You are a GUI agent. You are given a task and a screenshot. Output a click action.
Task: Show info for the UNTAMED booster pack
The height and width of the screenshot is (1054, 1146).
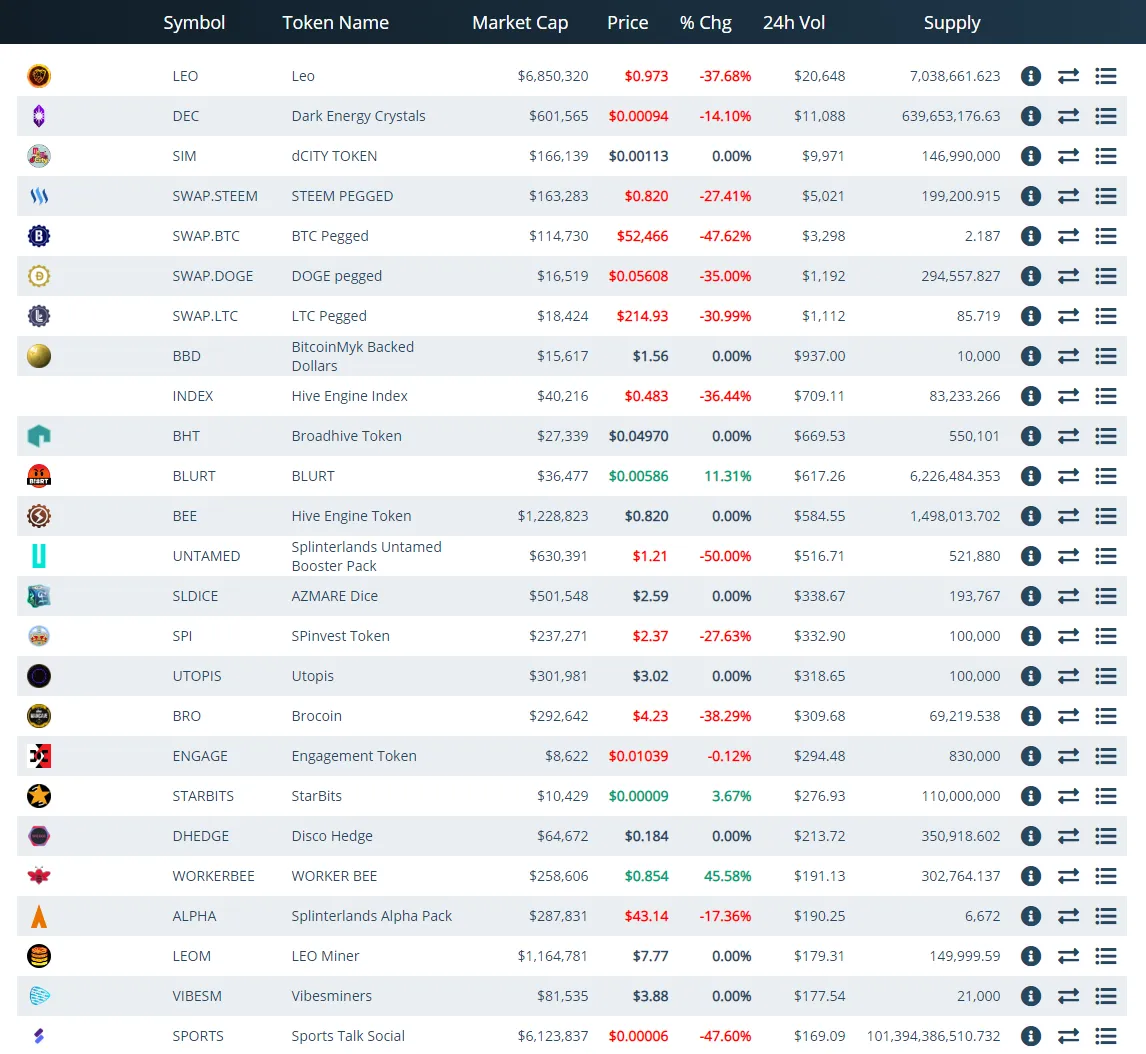[1031, 556]
